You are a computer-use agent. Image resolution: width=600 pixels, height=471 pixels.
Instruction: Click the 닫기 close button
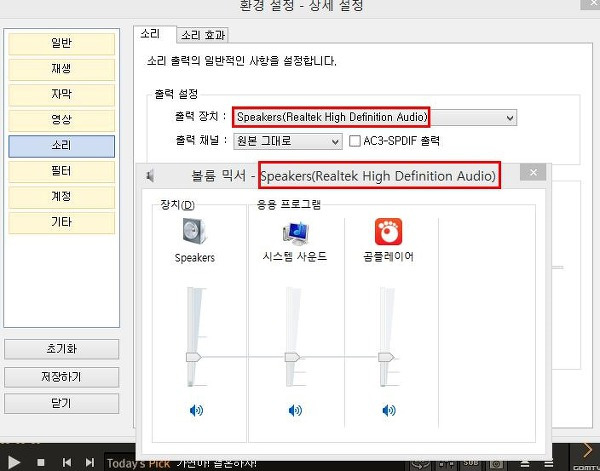coord(61,403)
